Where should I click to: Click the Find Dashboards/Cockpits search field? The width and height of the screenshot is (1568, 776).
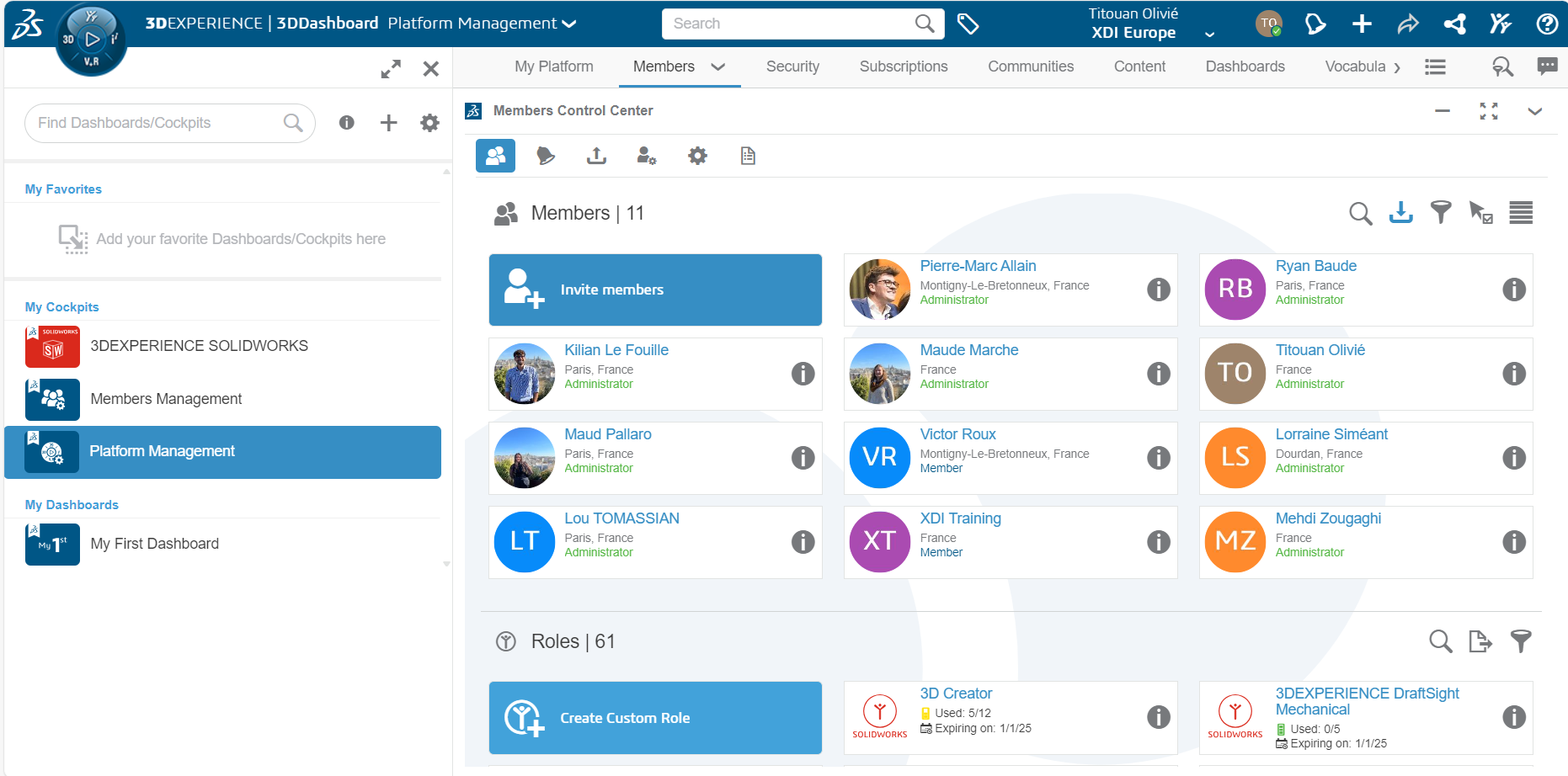coord(157,123)
